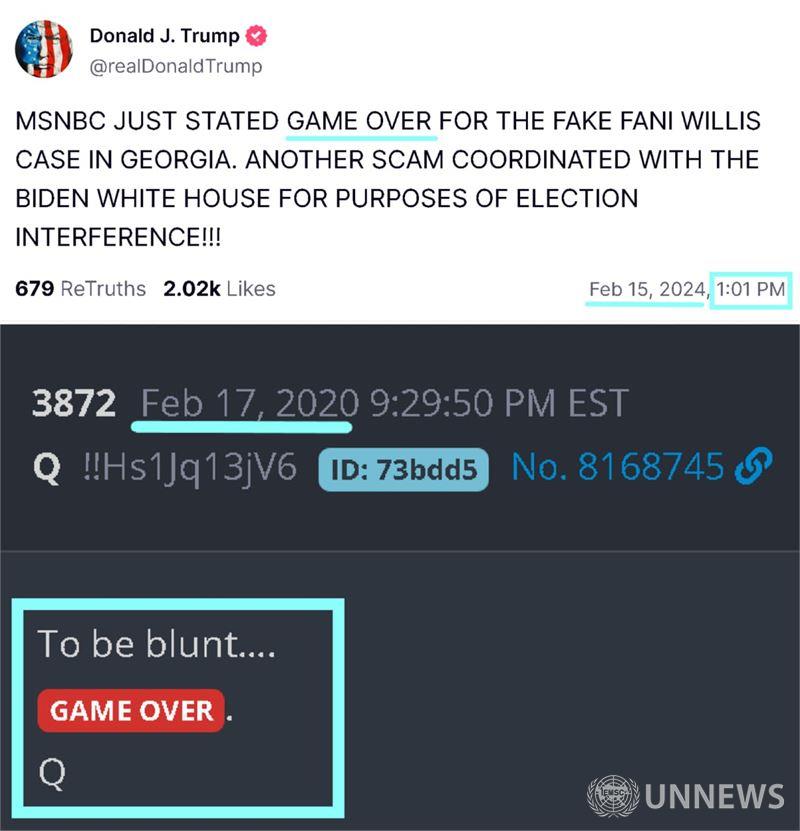
Task: Click the "To be blunt...." text
Action: [156, 644]
